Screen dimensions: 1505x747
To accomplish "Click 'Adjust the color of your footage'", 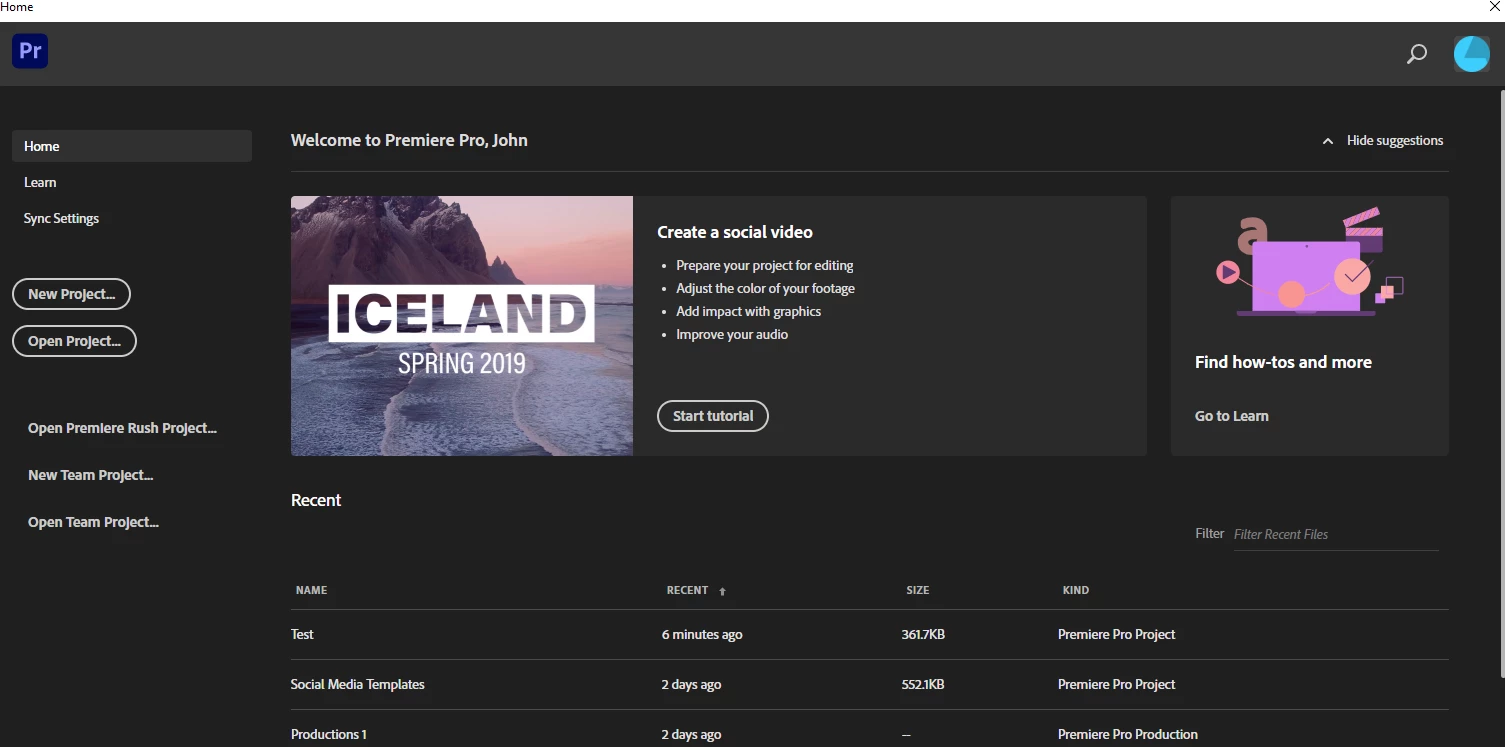I will click(765, 288).
